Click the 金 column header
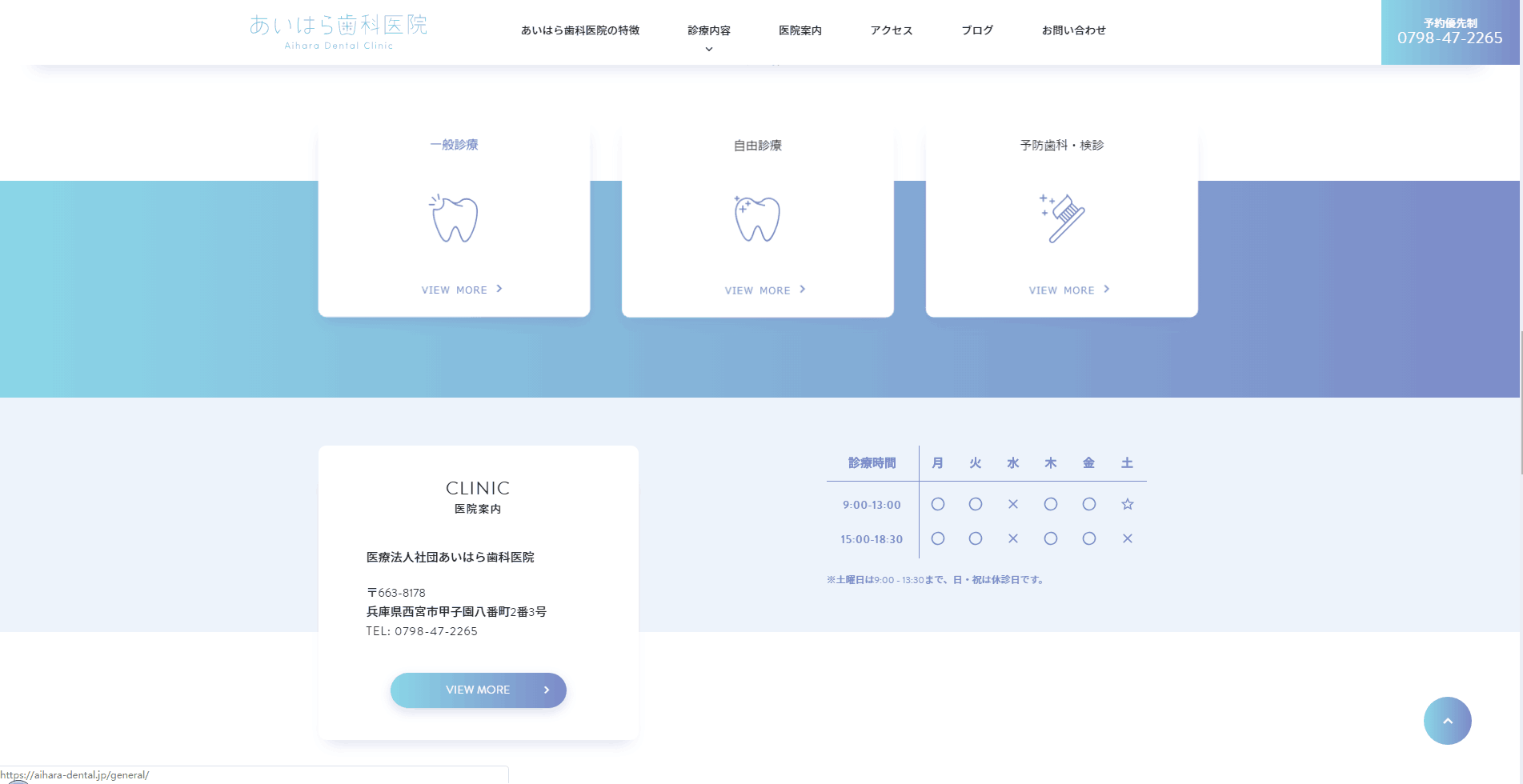The image size is (1523, 784). click(1089, 463)
